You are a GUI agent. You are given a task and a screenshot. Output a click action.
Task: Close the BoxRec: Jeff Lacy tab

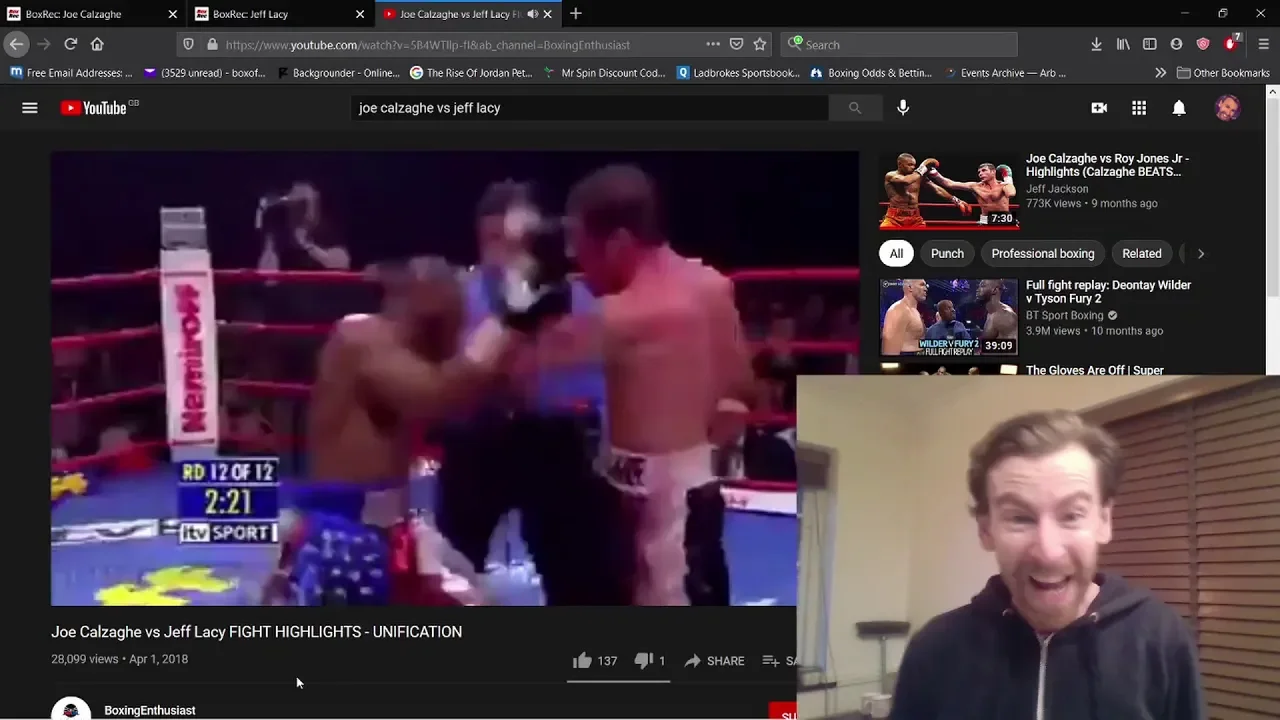[x=360, y=14]
